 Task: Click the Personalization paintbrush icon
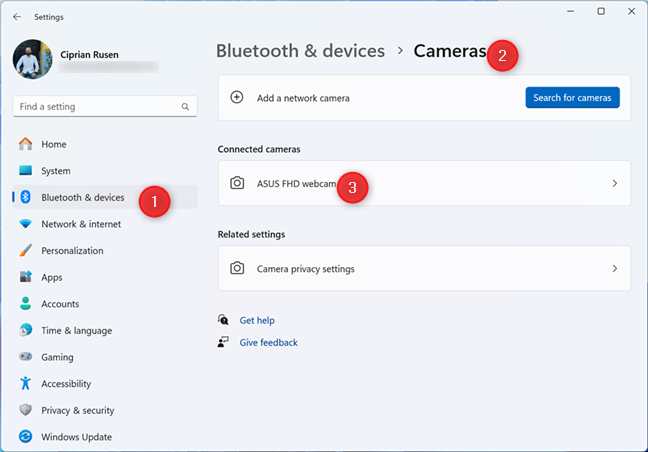point(26,250)
